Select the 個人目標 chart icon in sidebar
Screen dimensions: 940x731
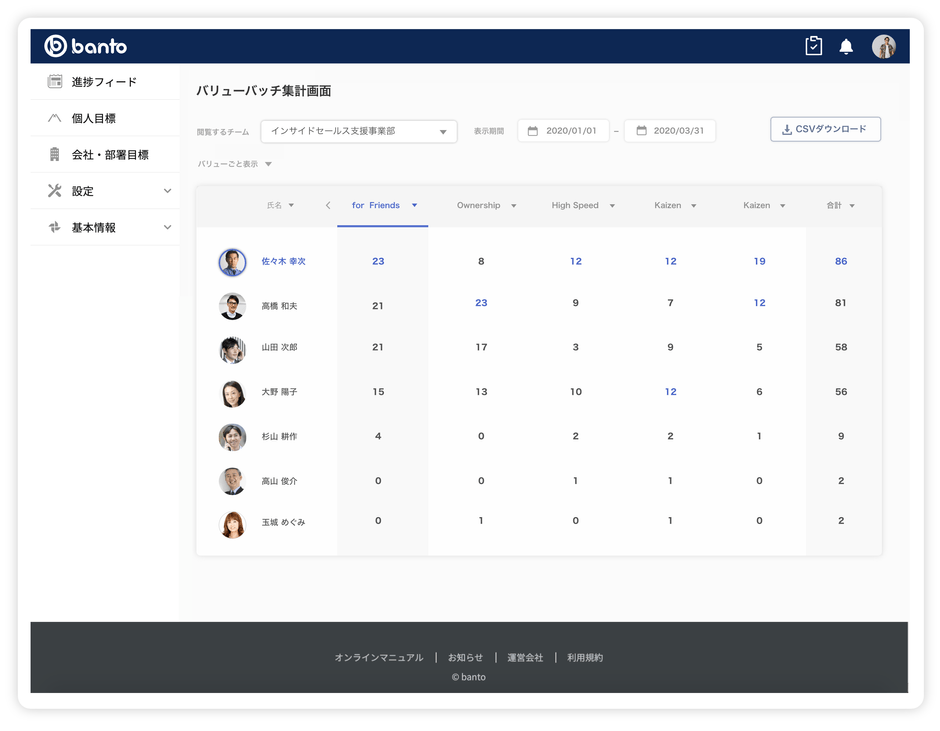[x=54, y=118]
